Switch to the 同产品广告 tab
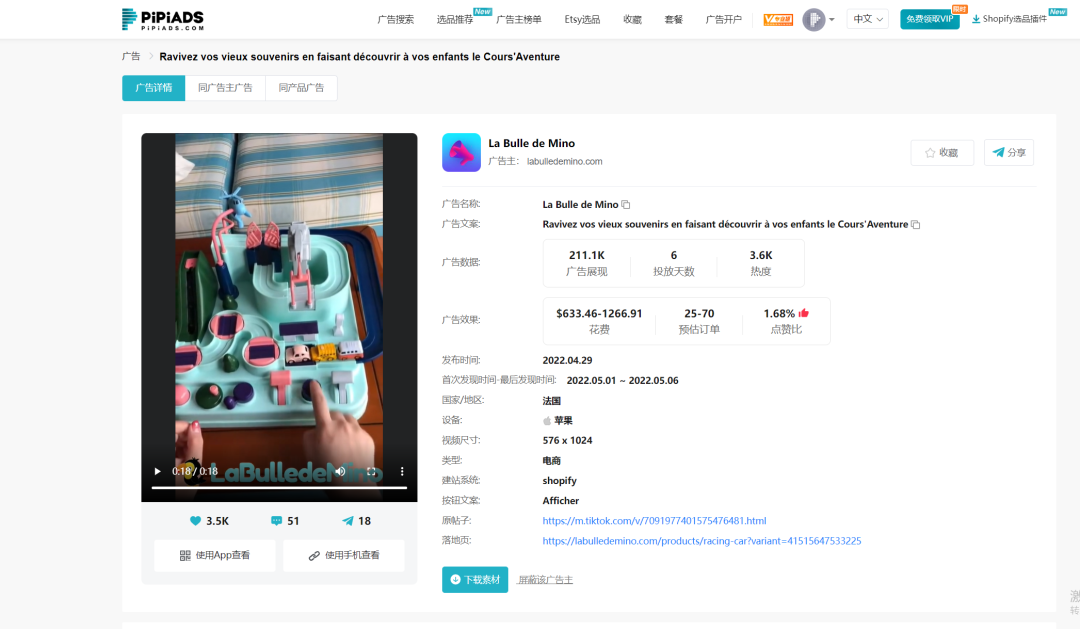Image resolution: width=1080 pixels, height=629 pixels. [x=301, y=88]
